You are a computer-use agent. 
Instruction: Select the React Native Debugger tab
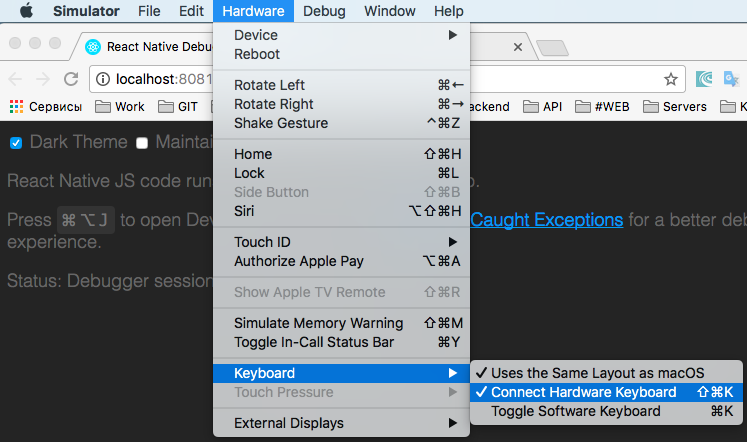148,47
